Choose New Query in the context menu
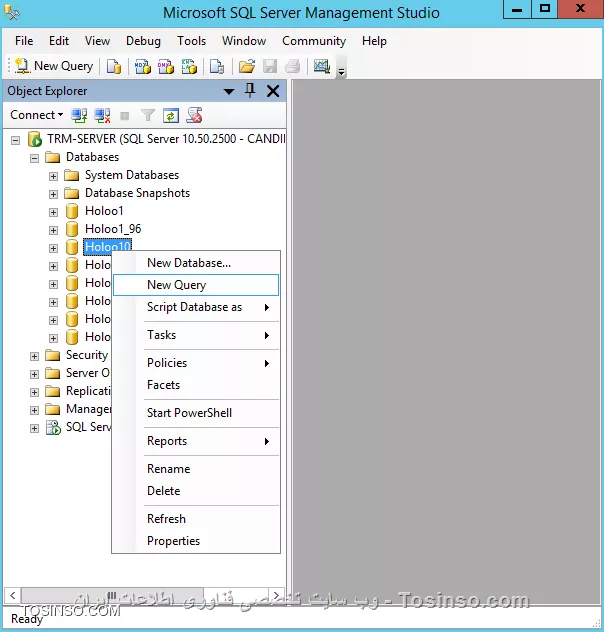 pos(196,285)
